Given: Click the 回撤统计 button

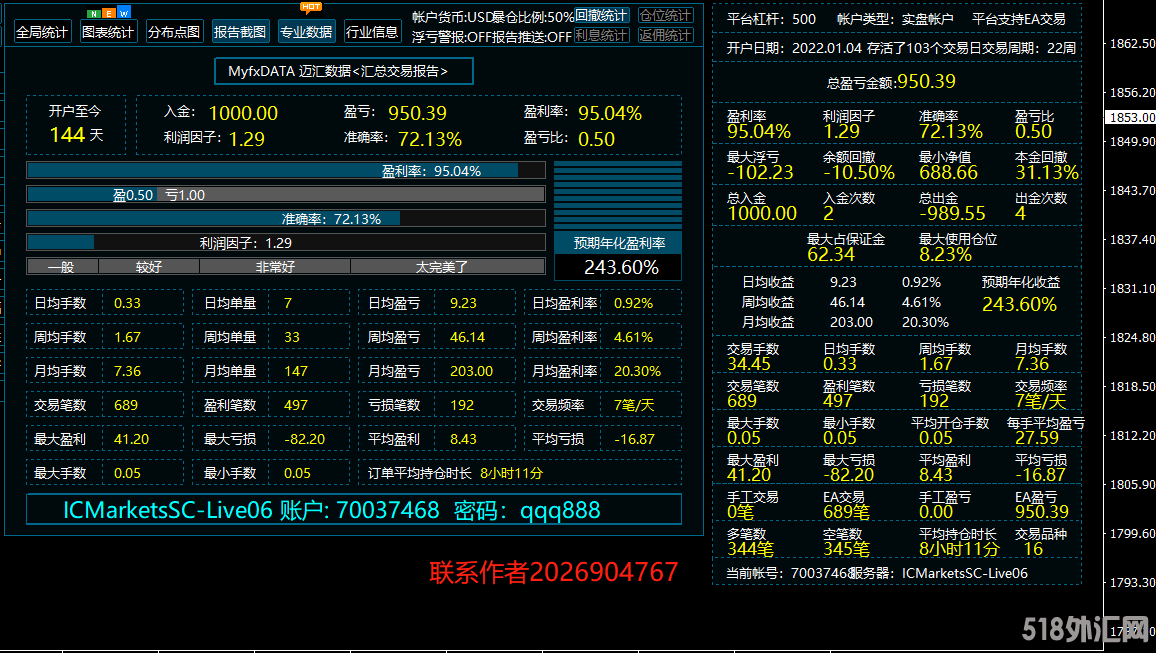Looking at the screenshot, I should coord(602,15).
